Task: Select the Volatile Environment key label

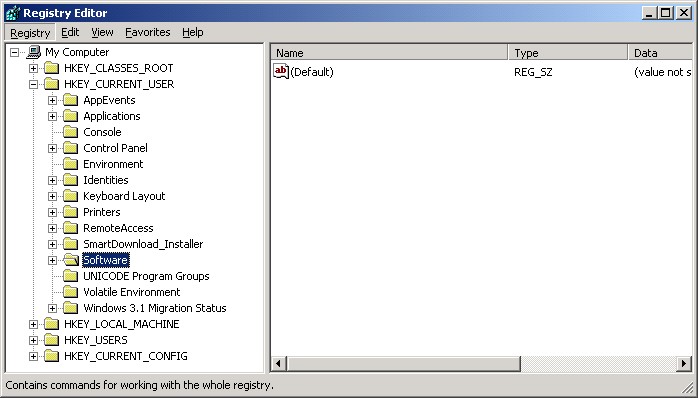Action: (x=132, y=292)
